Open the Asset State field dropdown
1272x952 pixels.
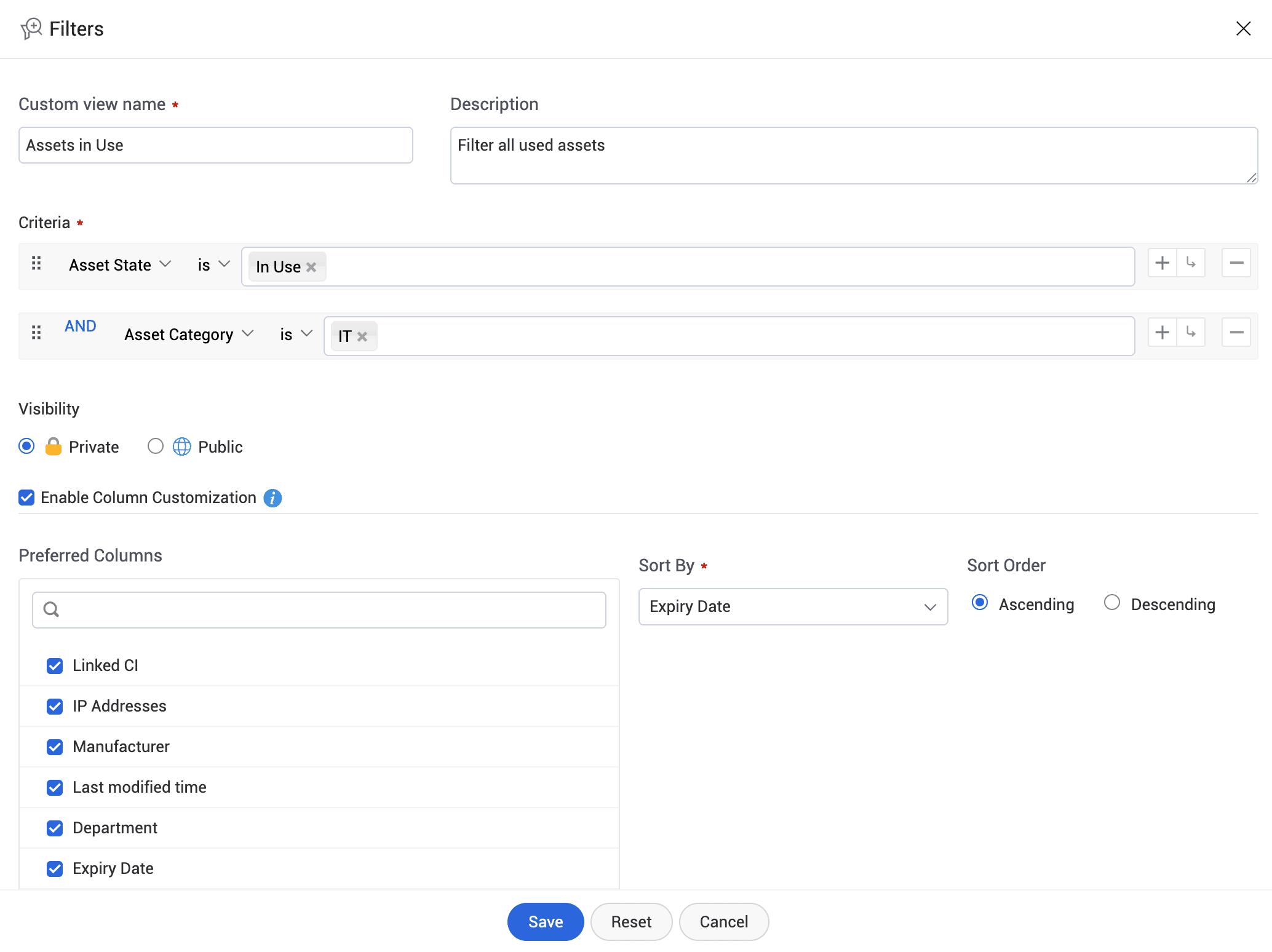[120, 265]
